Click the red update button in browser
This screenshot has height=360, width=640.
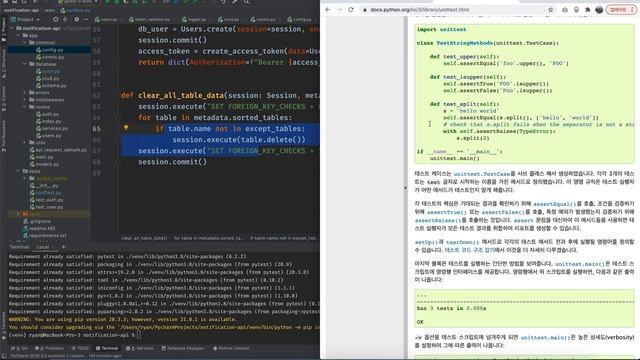pos(621,9)
